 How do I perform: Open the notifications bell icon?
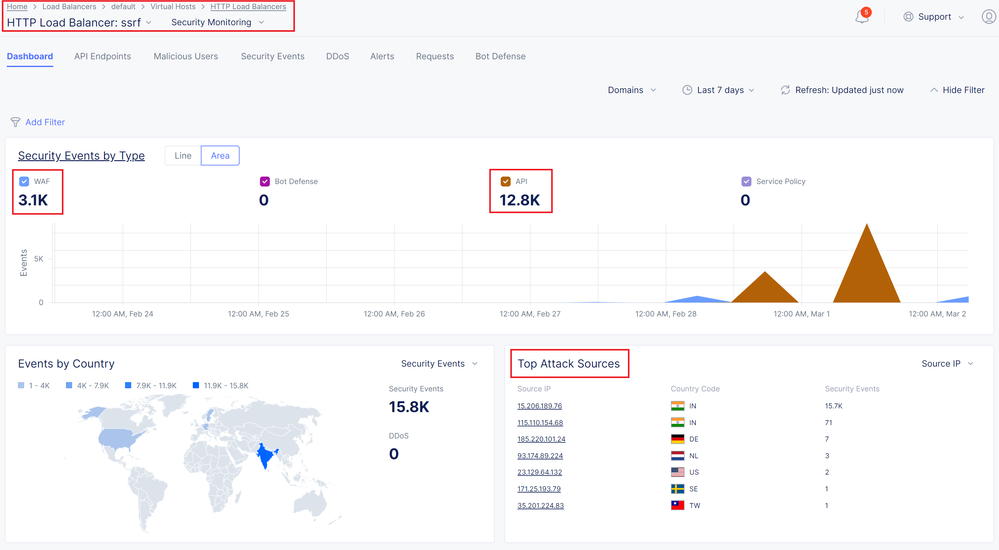pyautogui.click(x=861, y=17)
